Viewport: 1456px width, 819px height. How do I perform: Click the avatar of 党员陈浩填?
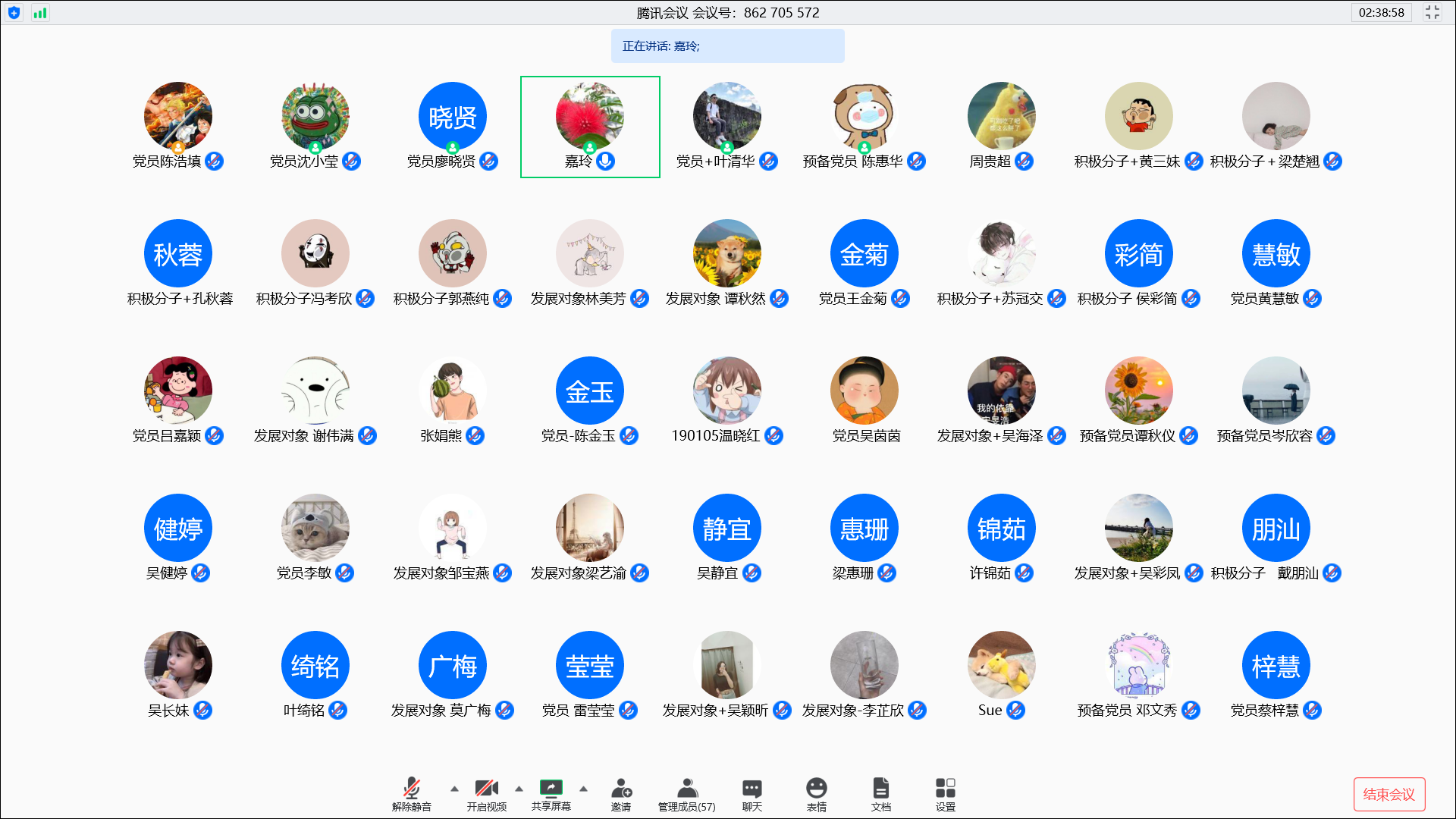(x=177, y=116)
